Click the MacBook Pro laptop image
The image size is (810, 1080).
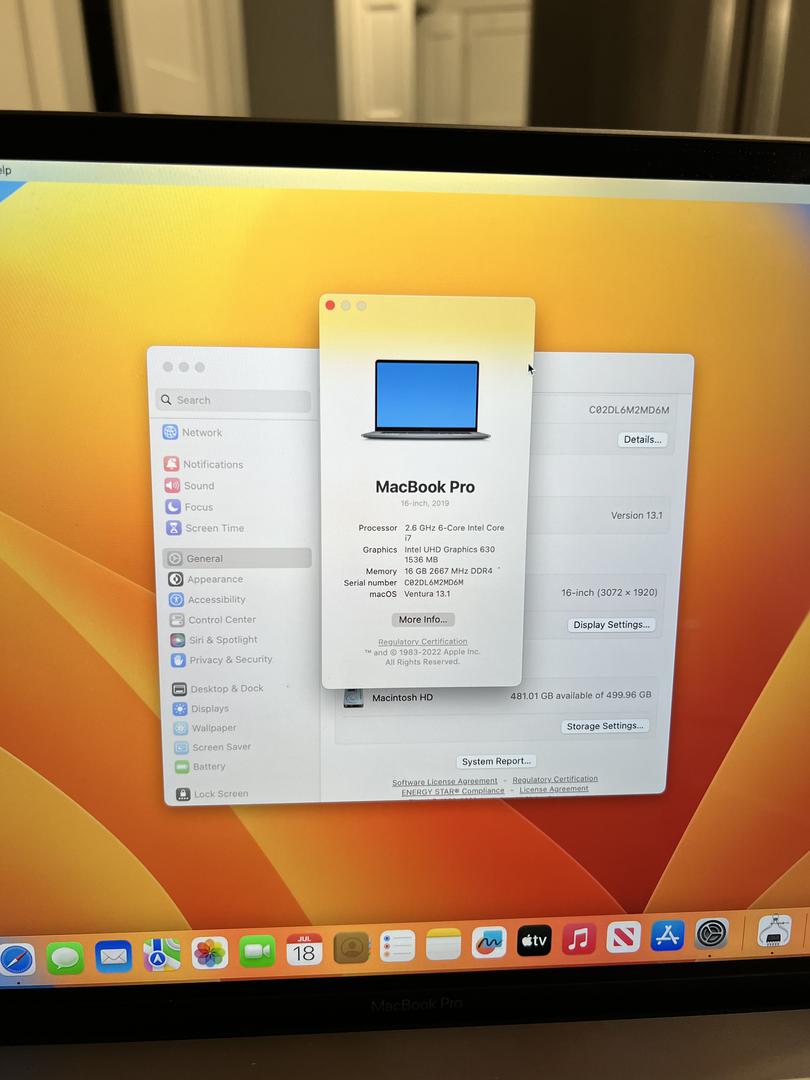tap(426, 400)
